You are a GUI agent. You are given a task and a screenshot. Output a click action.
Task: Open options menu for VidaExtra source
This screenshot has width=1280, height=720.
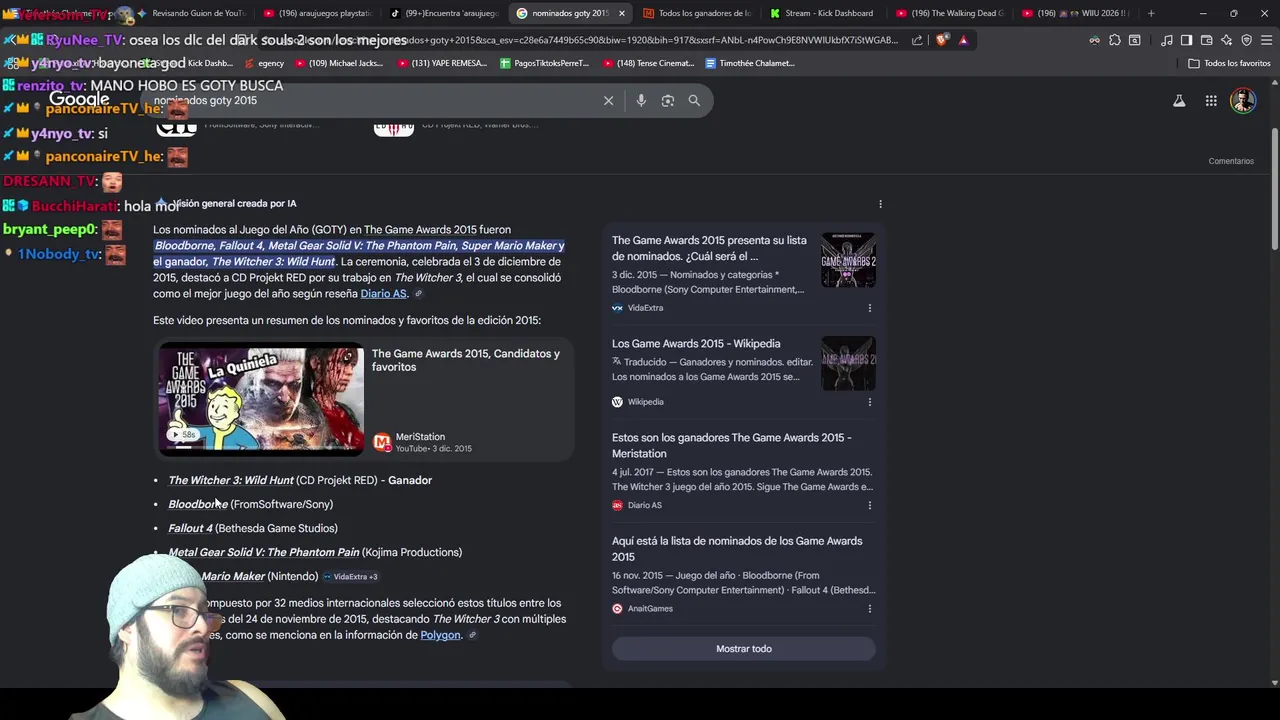coord(869,308)
